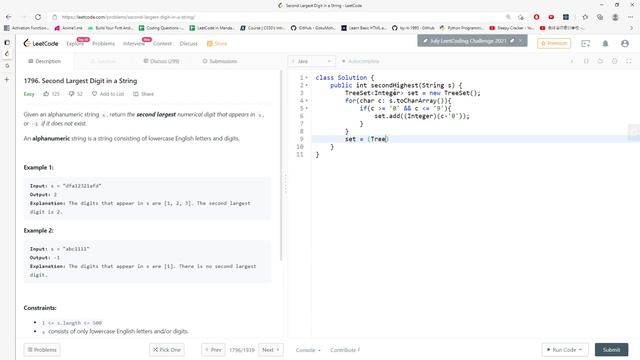Screen dimensions: 640x360
Task: Click the Share button
Action: pyautogui.click(x=143, y=94)
